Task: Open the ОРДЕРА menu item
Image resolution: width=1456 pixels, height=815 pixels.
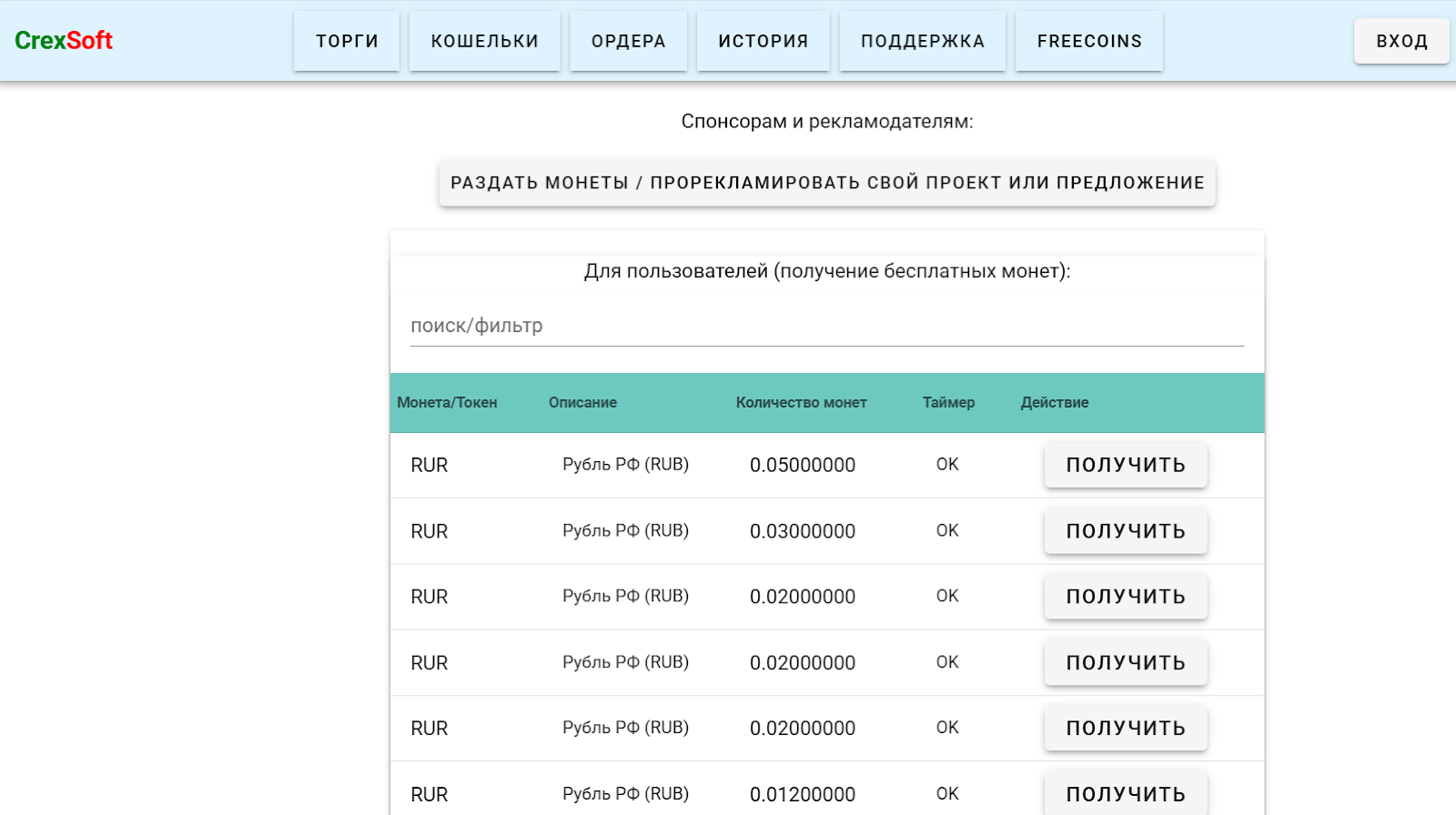Action: coord(628,41)
